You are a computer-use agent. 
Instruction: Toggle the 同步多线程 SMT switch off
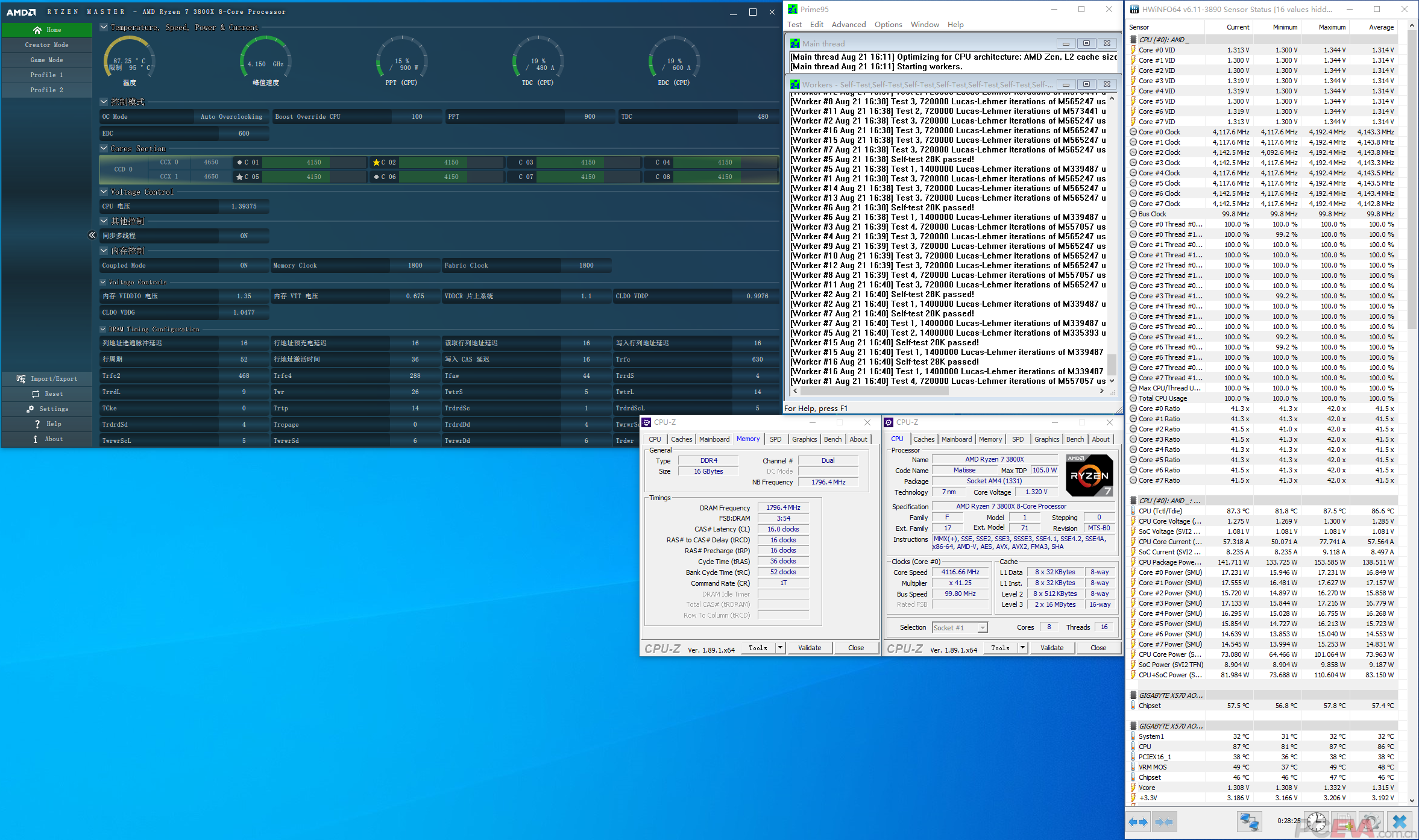[244, 235]
